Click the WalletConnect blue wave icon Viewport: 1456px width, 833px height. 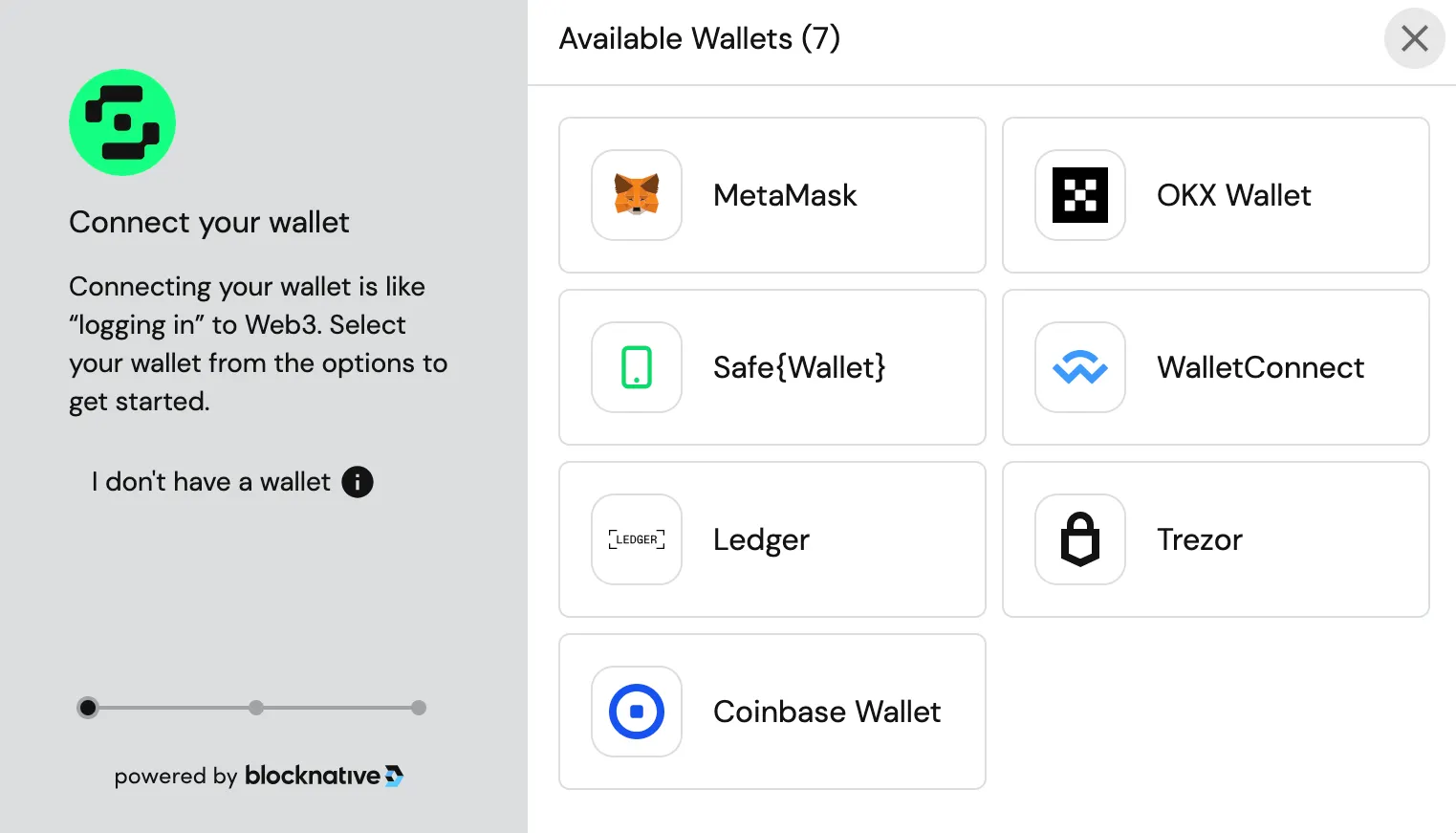1080,367
